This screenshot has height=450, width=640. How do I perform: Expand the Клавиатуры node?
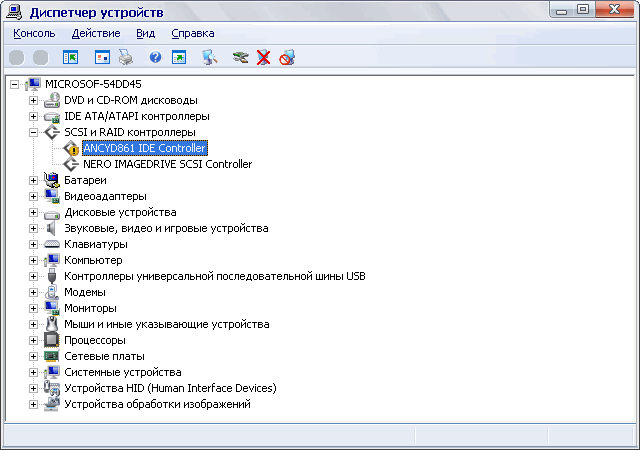(x=33, y=244)
